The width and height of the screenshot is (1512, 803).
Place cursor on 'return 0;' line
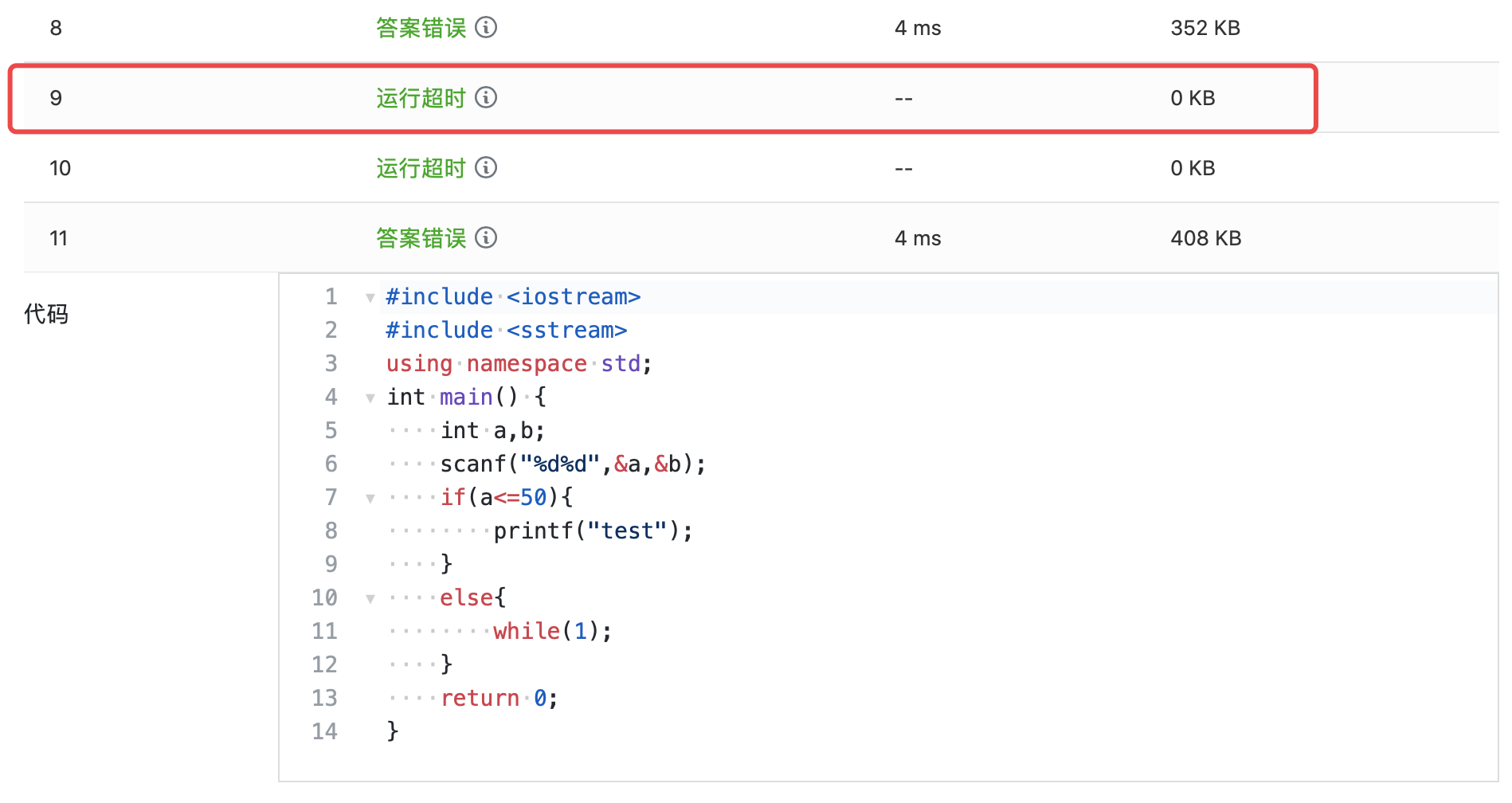(499, 698)
